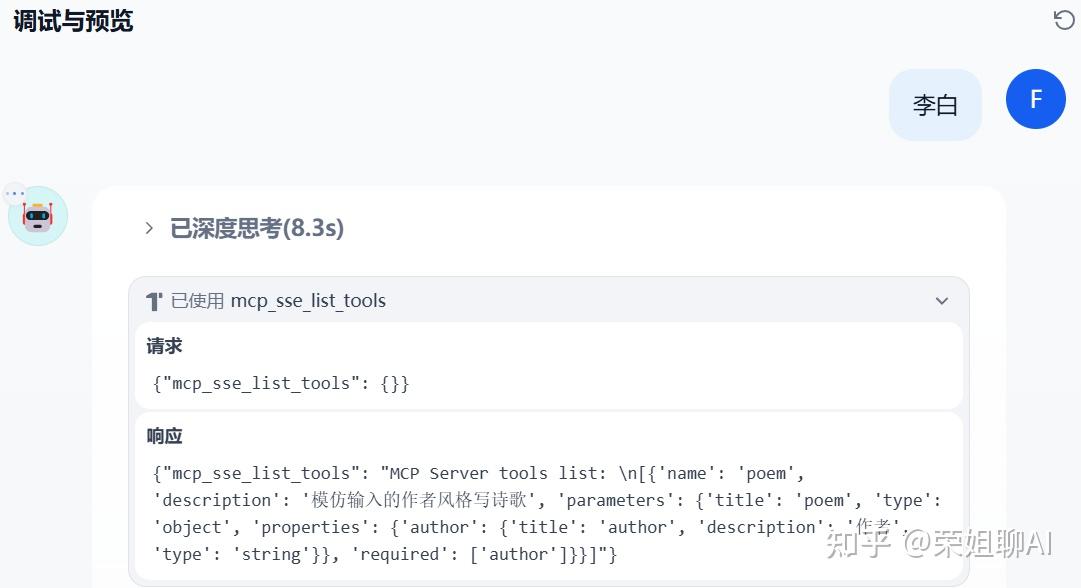The width and height of the screenshot is (1081, 588).
Task: Click the robot assistant avatar
Action: pos(37,215)
